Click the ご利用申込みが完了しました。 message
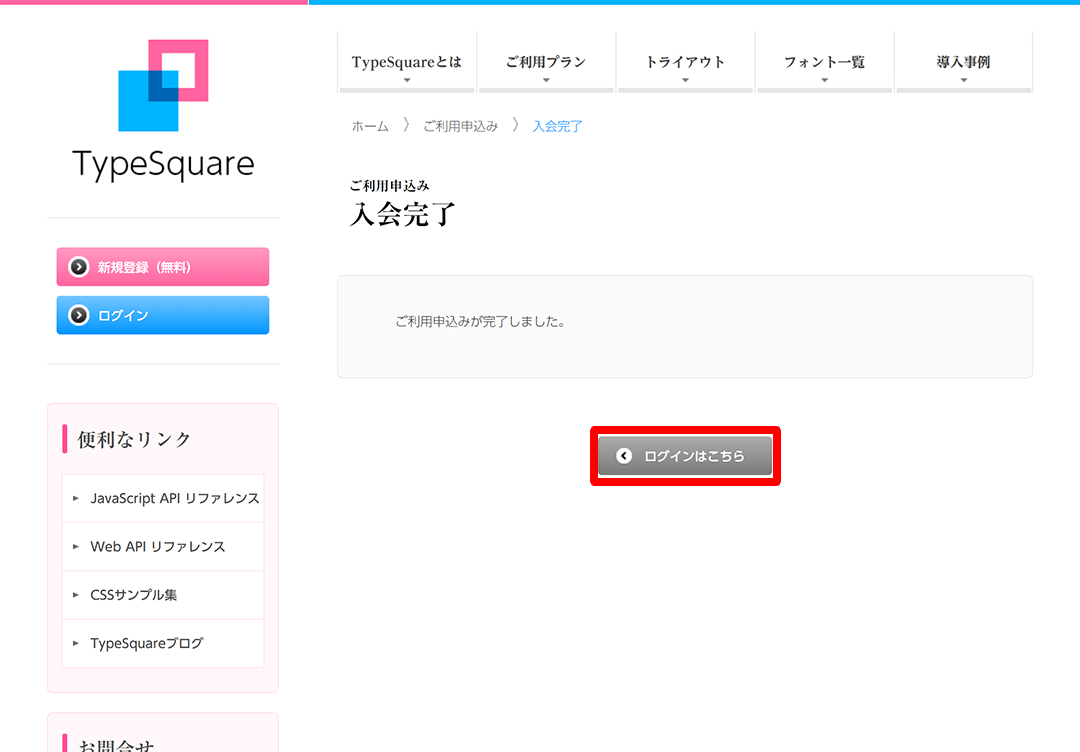The height and width of the screenshot is (752, 1080). (x=480, y=322)
